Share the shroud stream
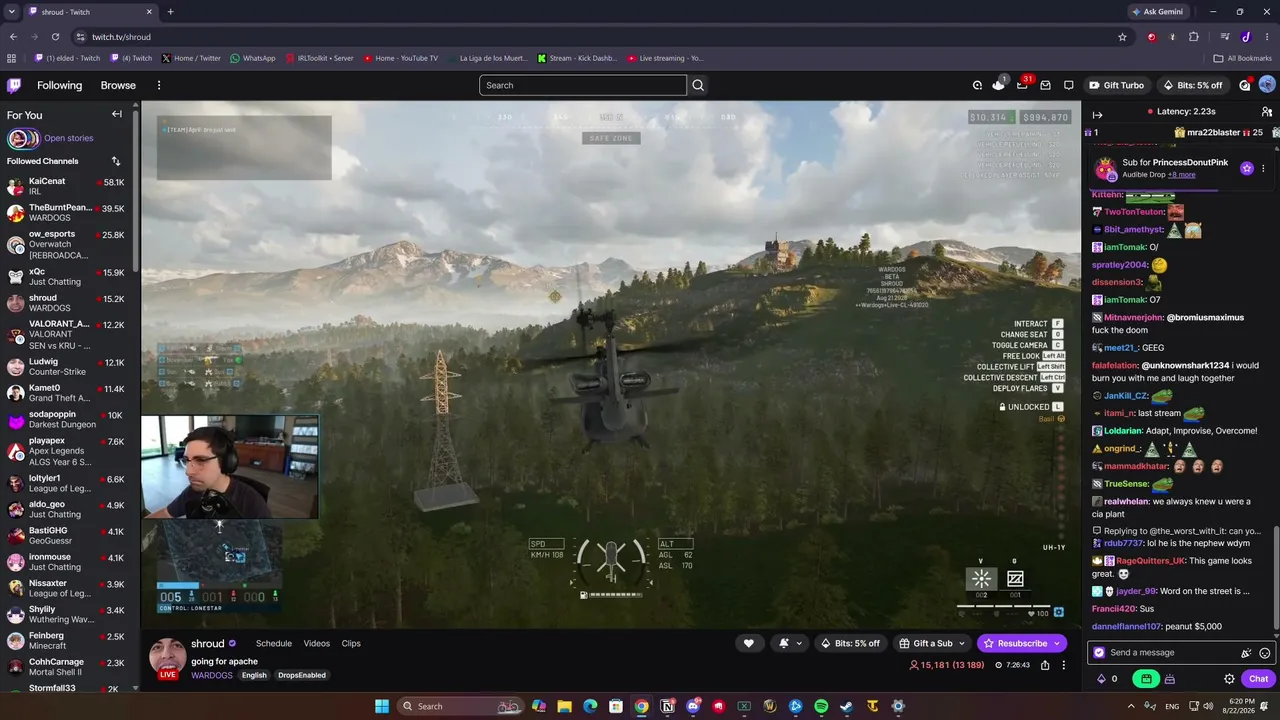Image resolution: width=1280 pixels, height=720 pixels. 1045,665
